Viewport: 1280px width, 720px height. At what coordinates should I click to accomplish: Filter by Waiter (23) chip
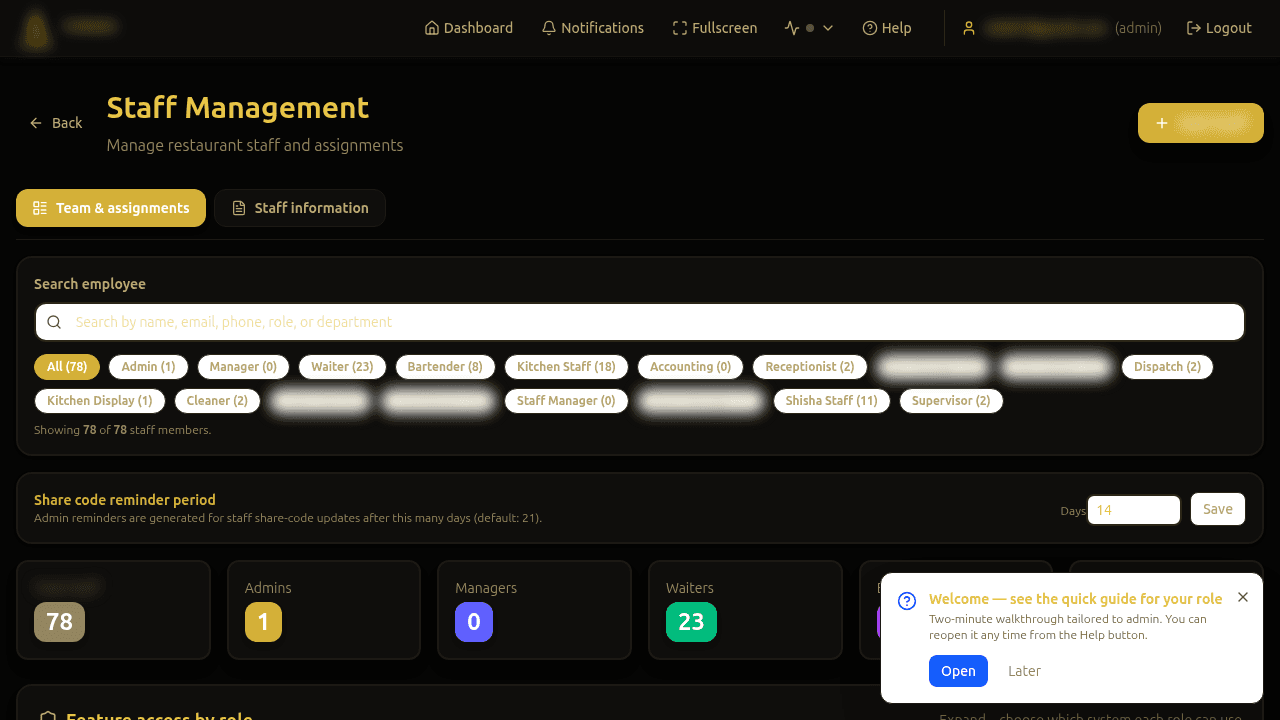342,367
